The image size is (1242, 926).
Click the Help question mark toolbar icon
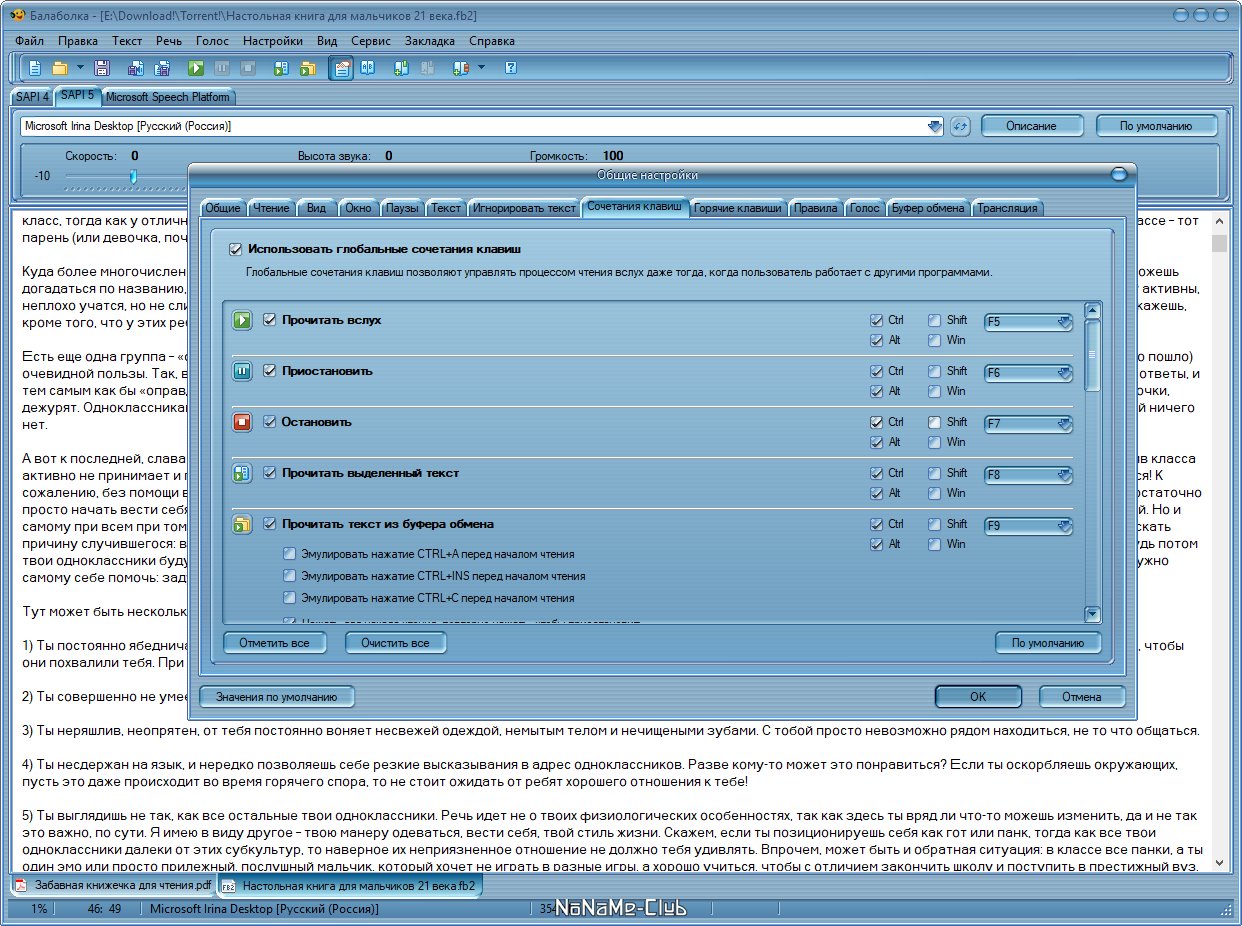(510, 68)
